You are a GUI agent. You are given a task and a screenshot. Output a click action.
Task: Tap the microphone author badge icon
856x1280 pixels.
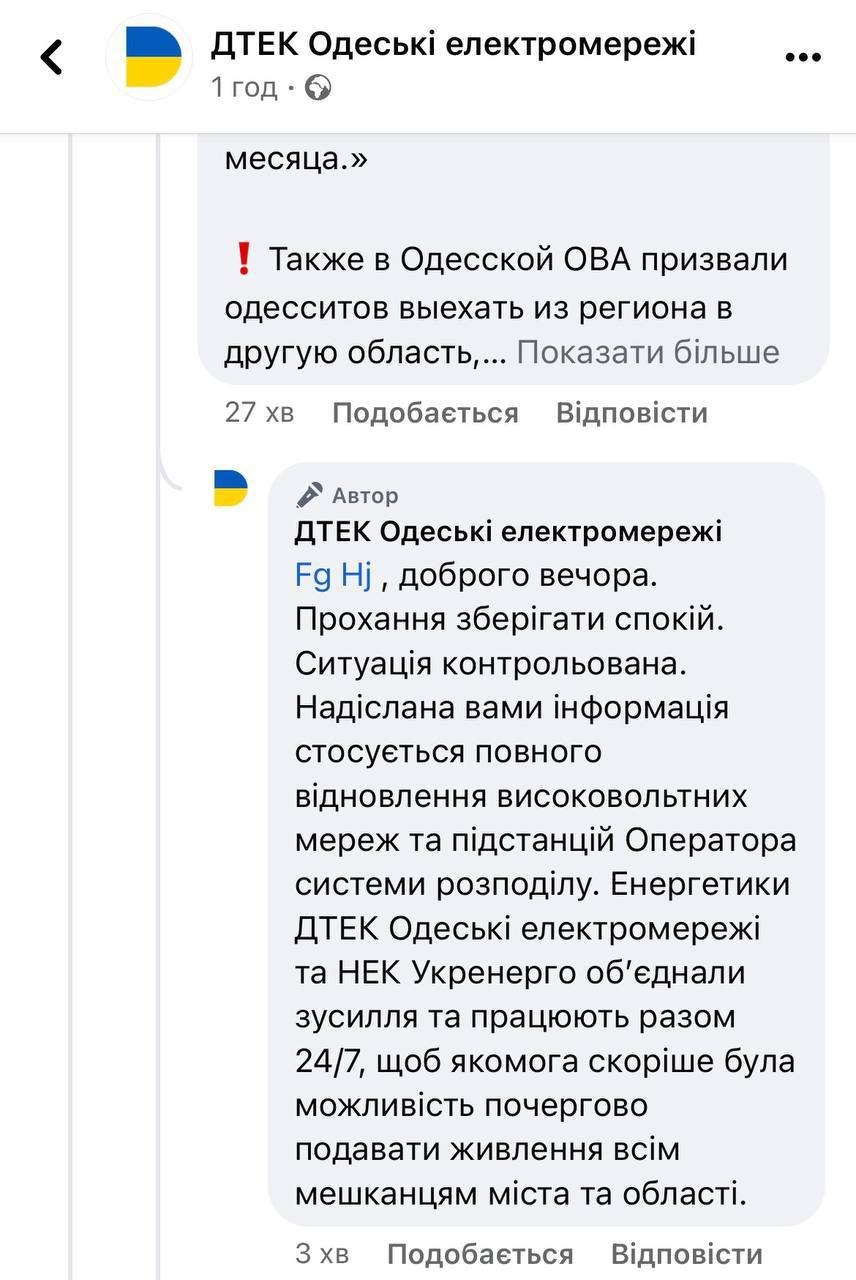[310, 495]
